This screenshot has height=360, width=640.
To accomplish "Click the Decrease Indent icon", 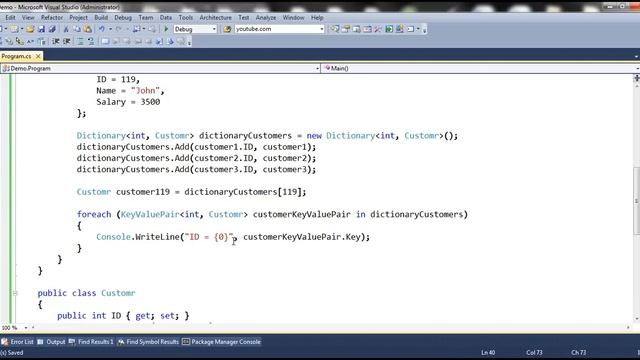I will (56, 41).
